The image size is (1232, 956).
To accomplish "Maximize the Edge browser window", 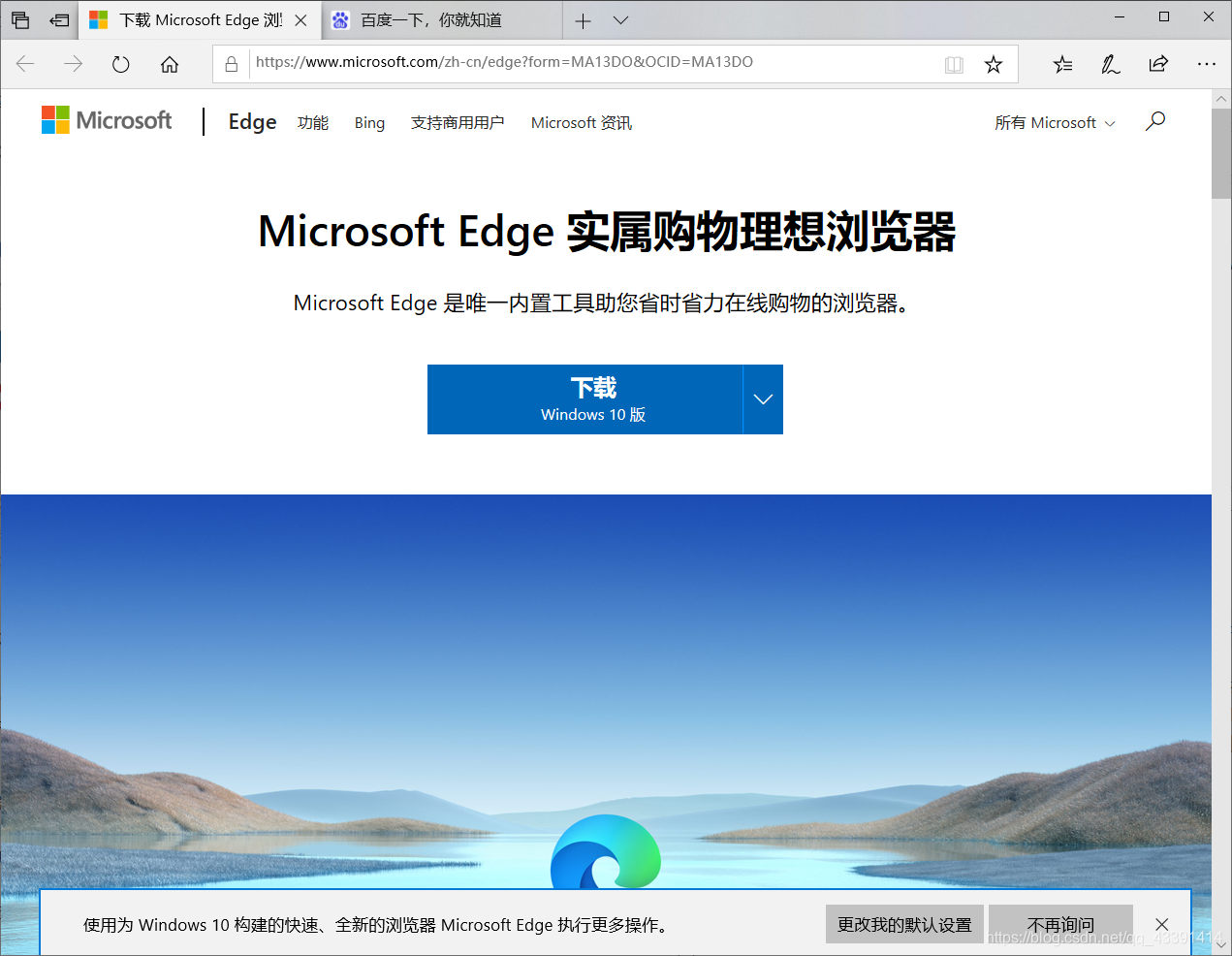I will pyautogui.click(x=1164, y=16).
